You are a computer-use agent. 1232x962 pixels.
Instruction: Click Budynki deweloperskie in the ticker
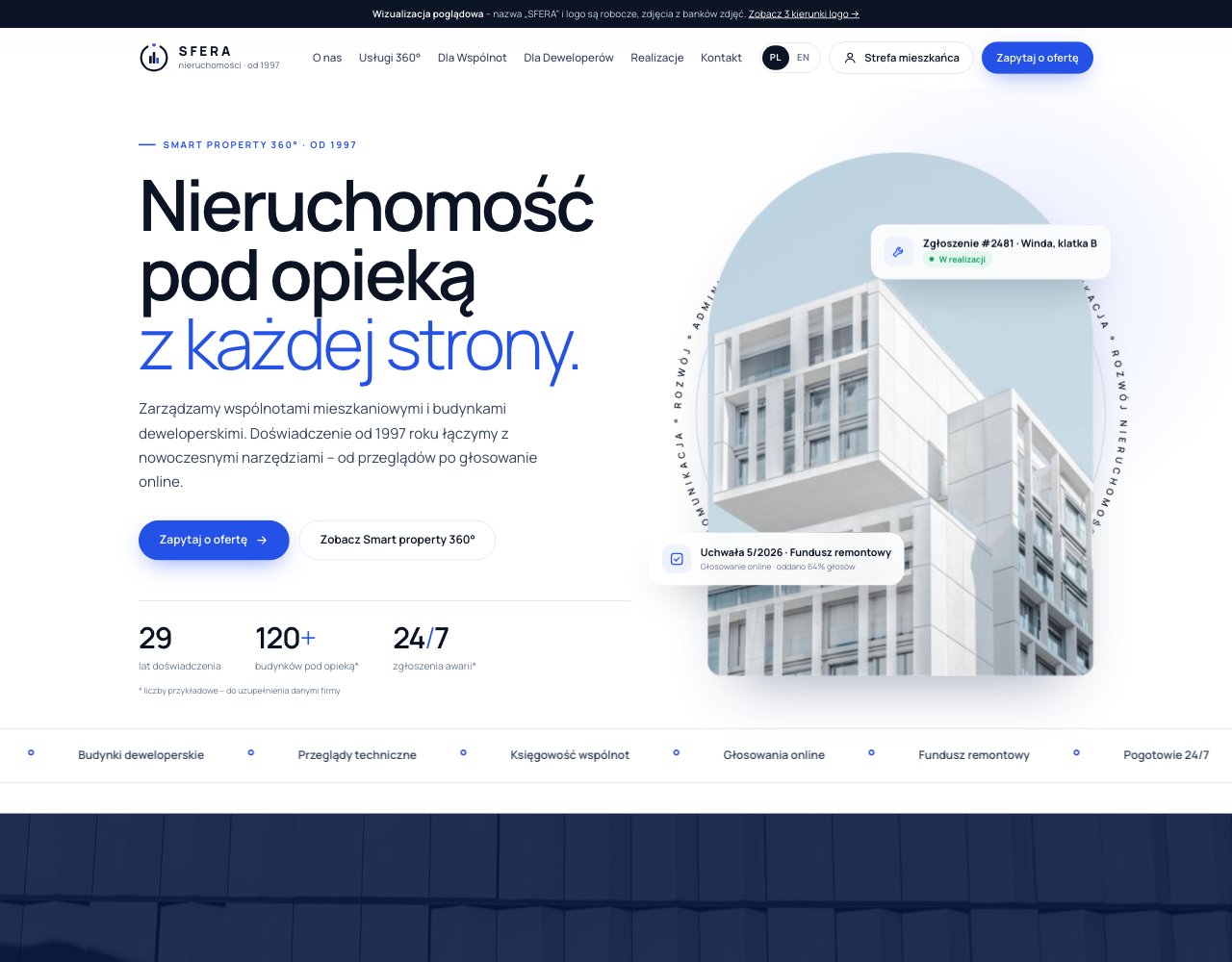(x=141, y=755)
